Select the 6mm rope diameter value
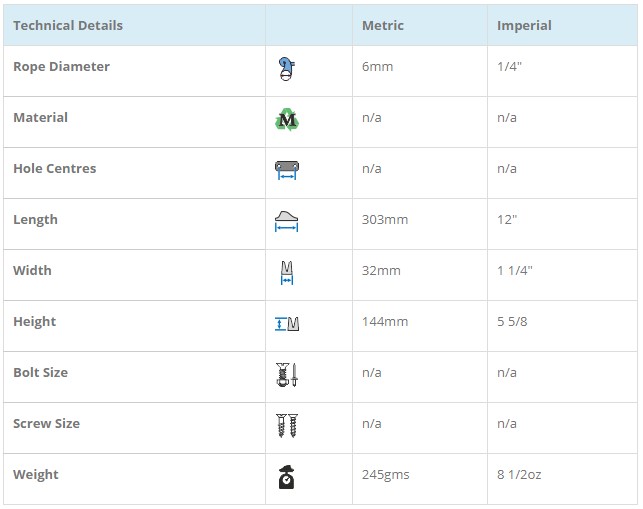The width and height of the screenshot is (643, 509). [378, 67]
